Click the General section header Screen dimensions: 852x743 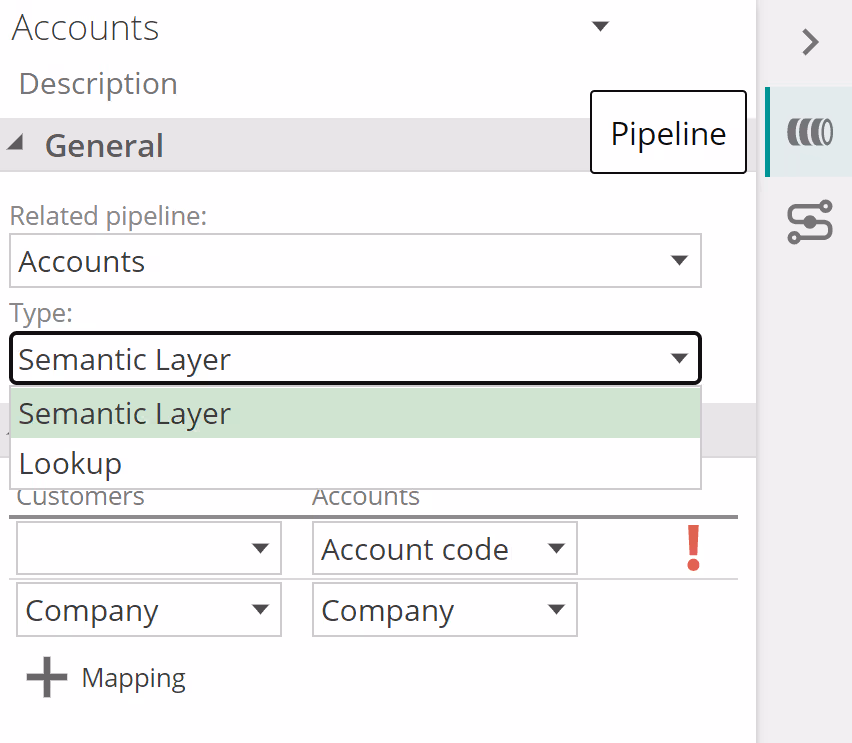tap(104, 146)
